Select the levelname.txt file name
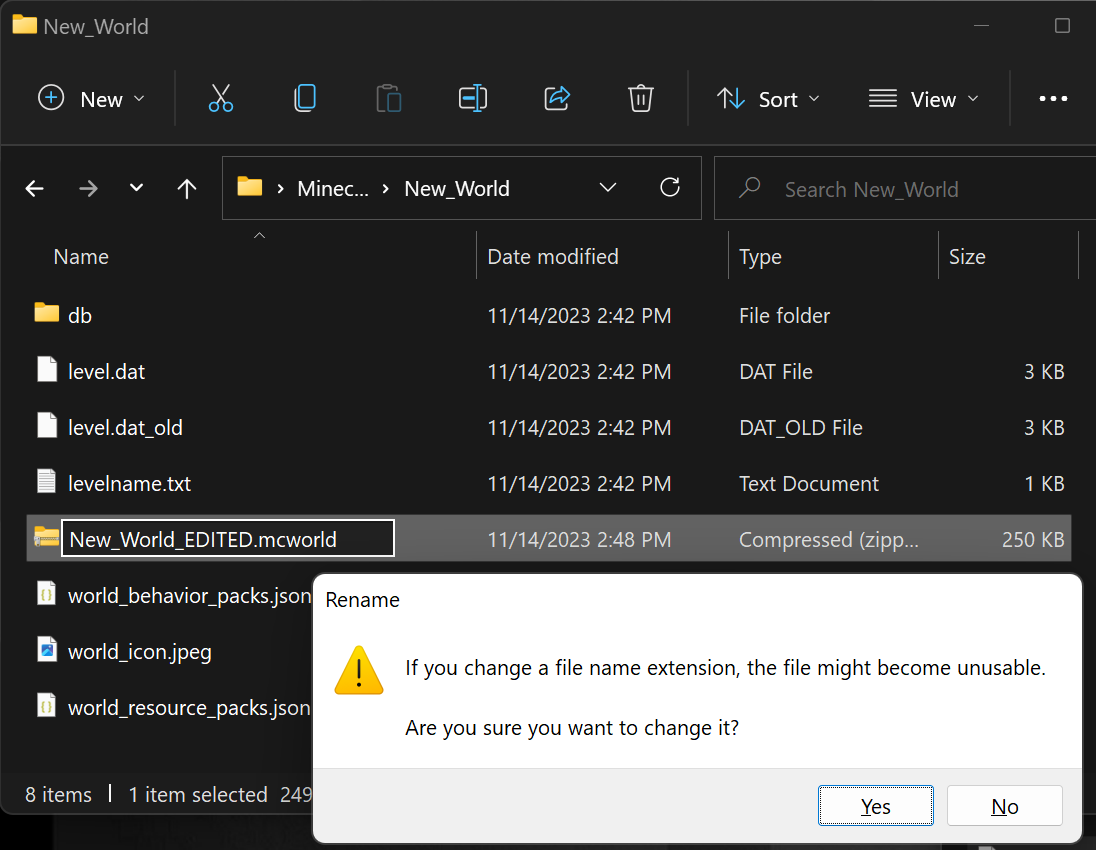The width and height of the screenshot is (1096, 850). point(129,483)
